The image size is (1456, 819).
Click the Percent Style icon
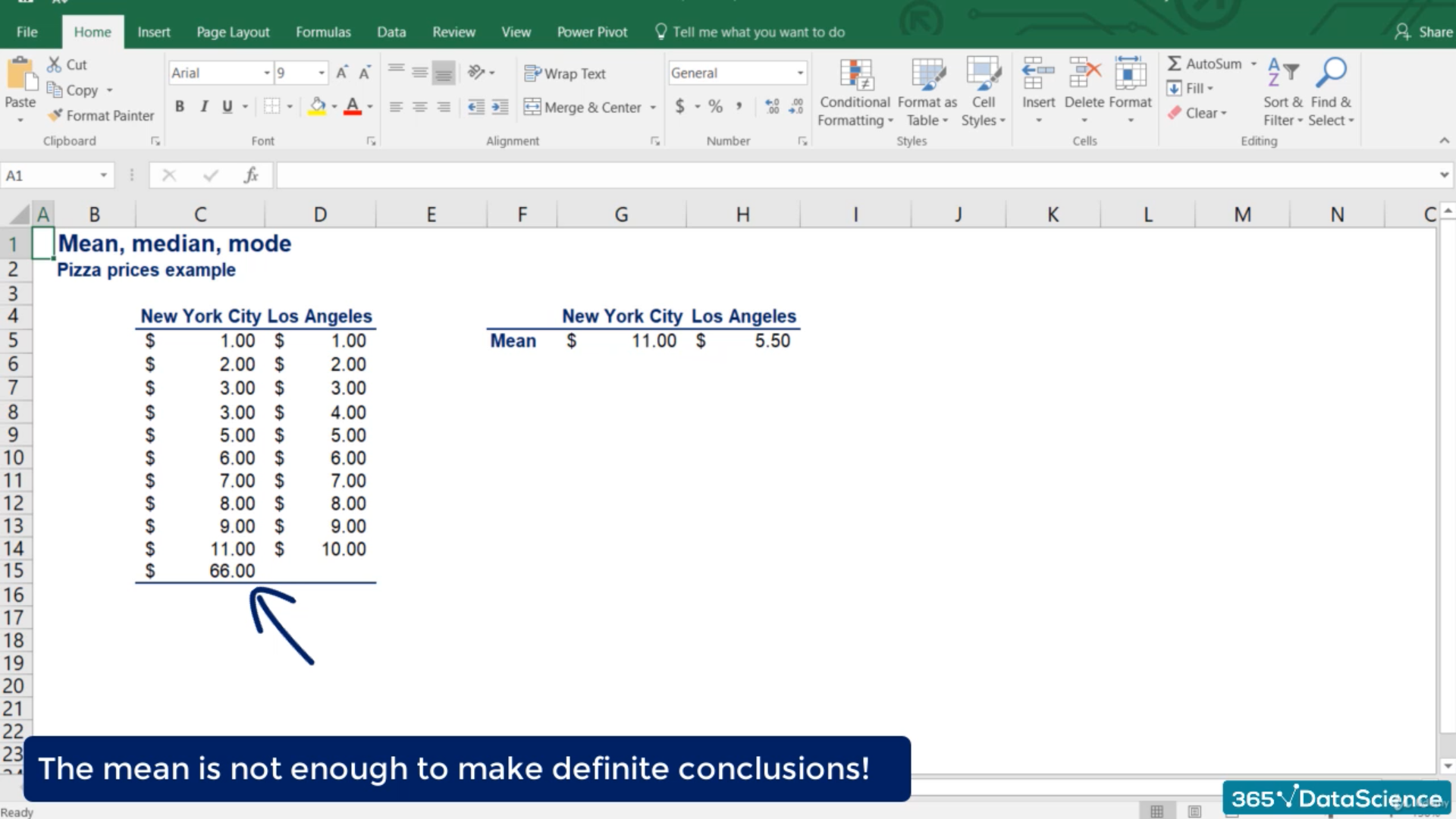715,107
